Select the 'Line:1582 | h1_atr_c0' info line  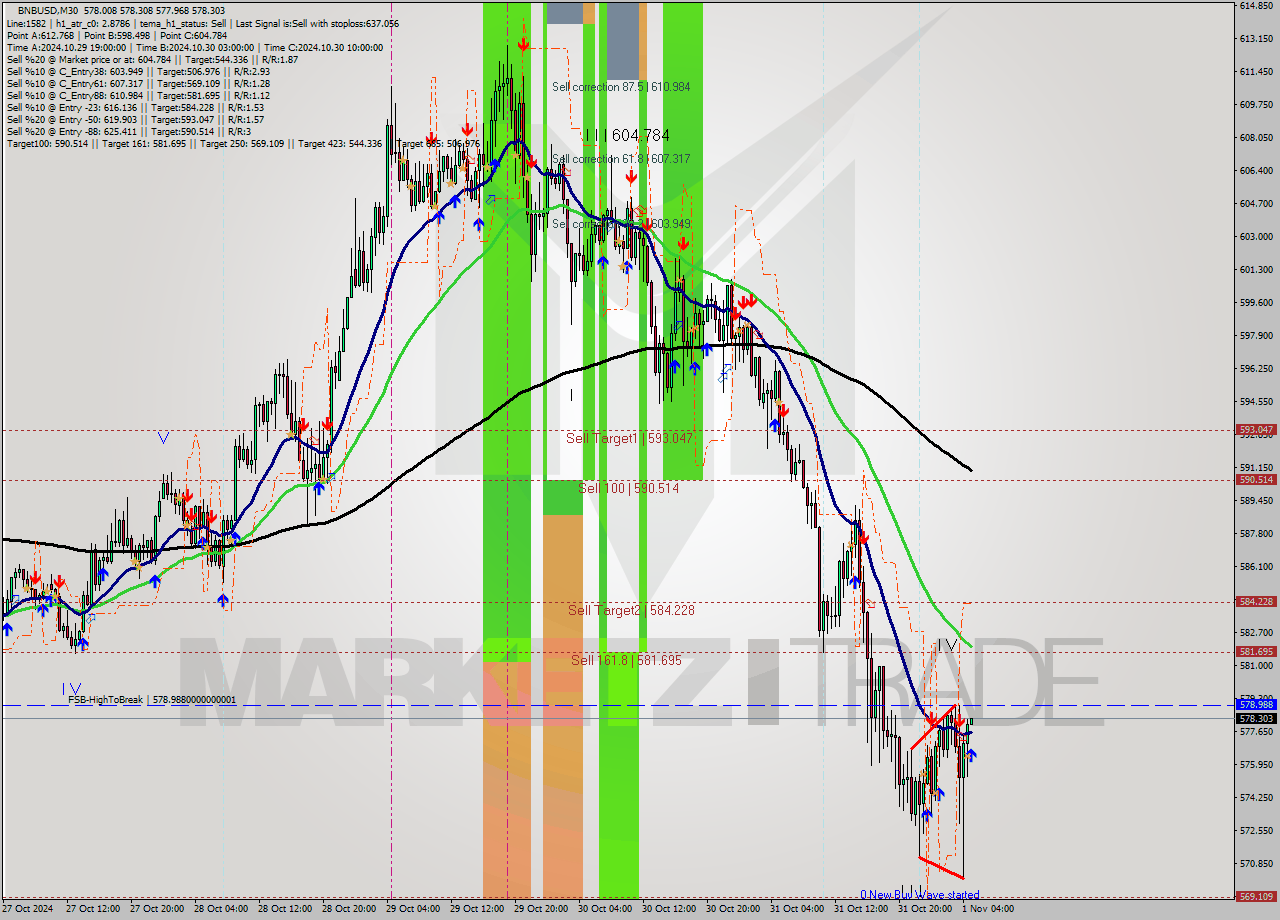point(202,22)
